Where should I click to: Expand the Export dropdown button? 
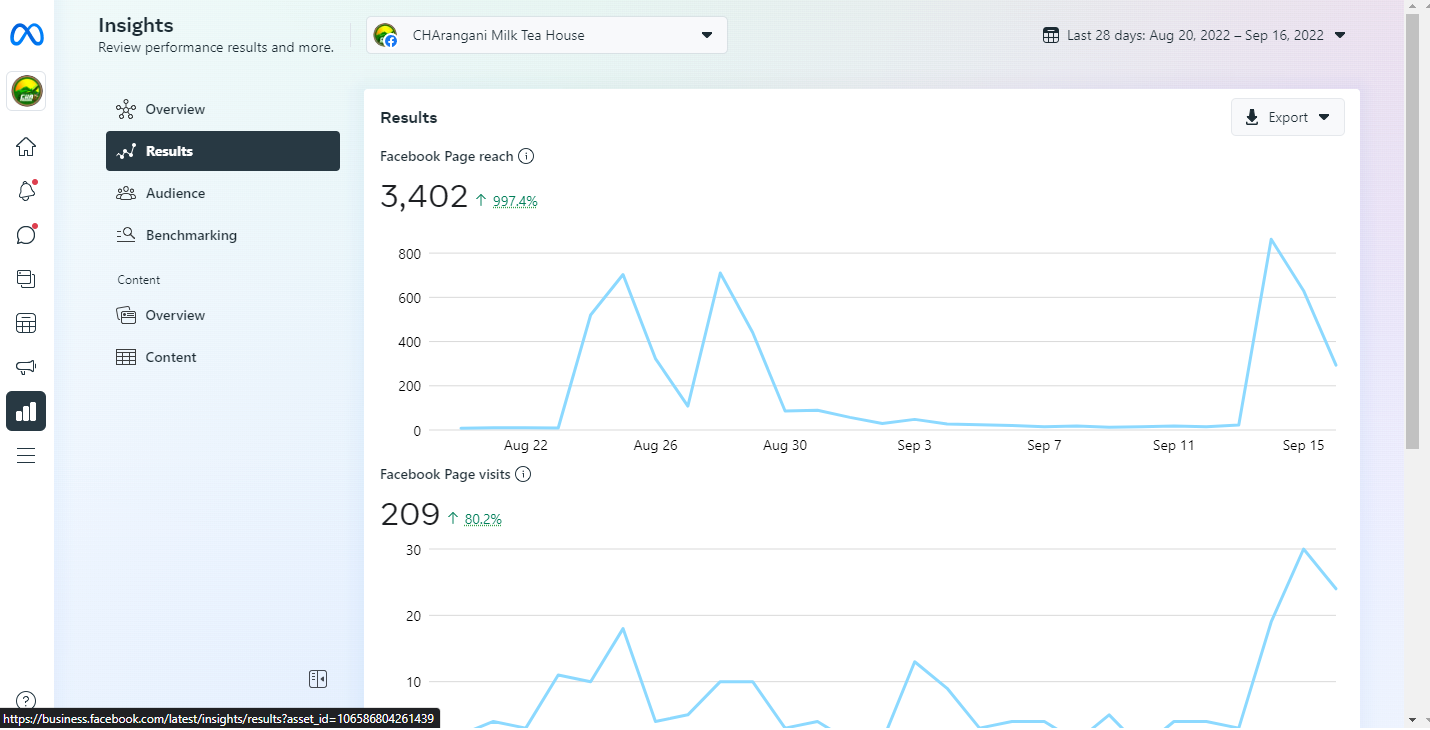point(1287,117)
